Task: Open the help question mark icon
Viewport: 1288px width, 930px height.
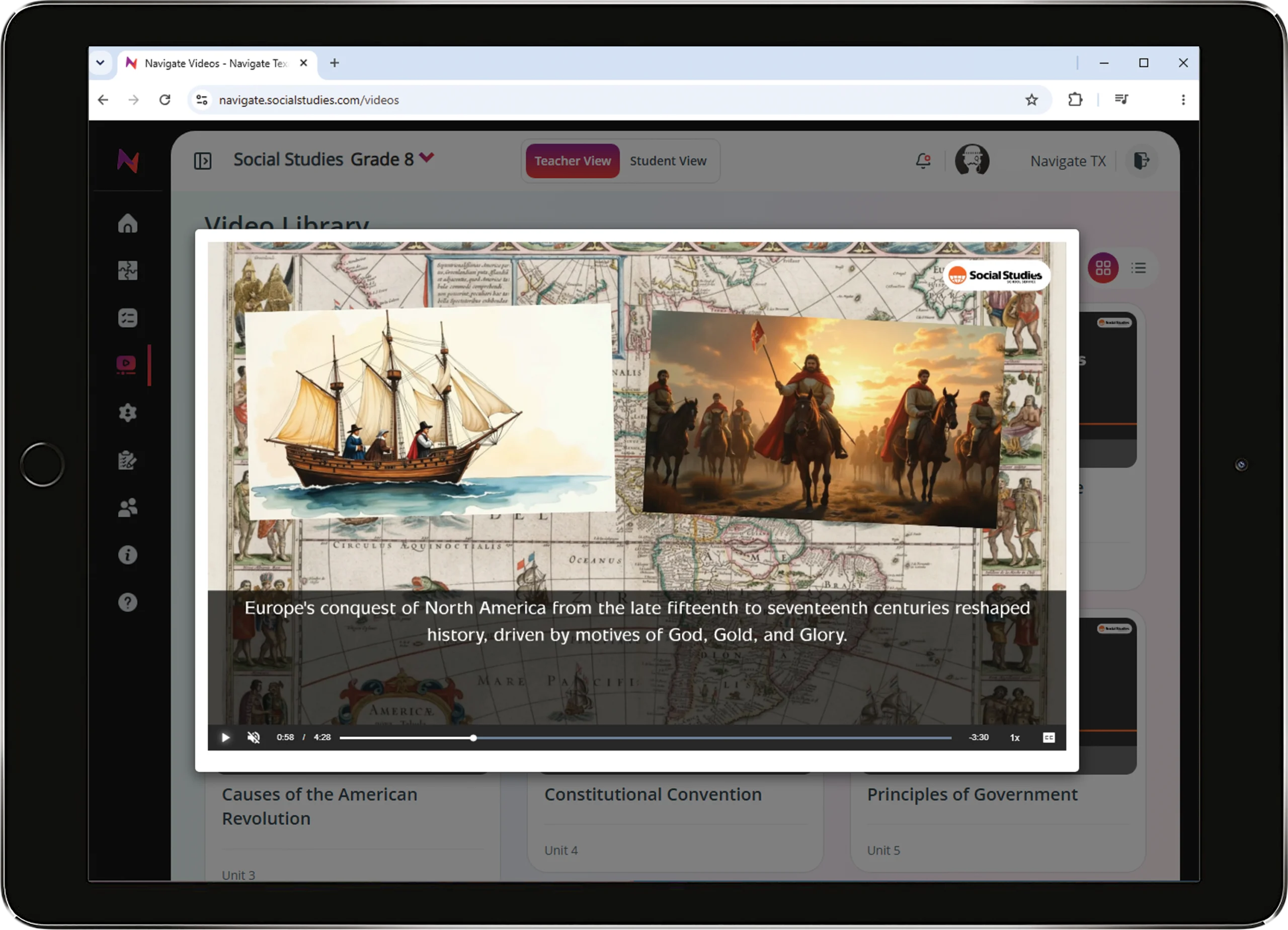Action: click(128, 602)
